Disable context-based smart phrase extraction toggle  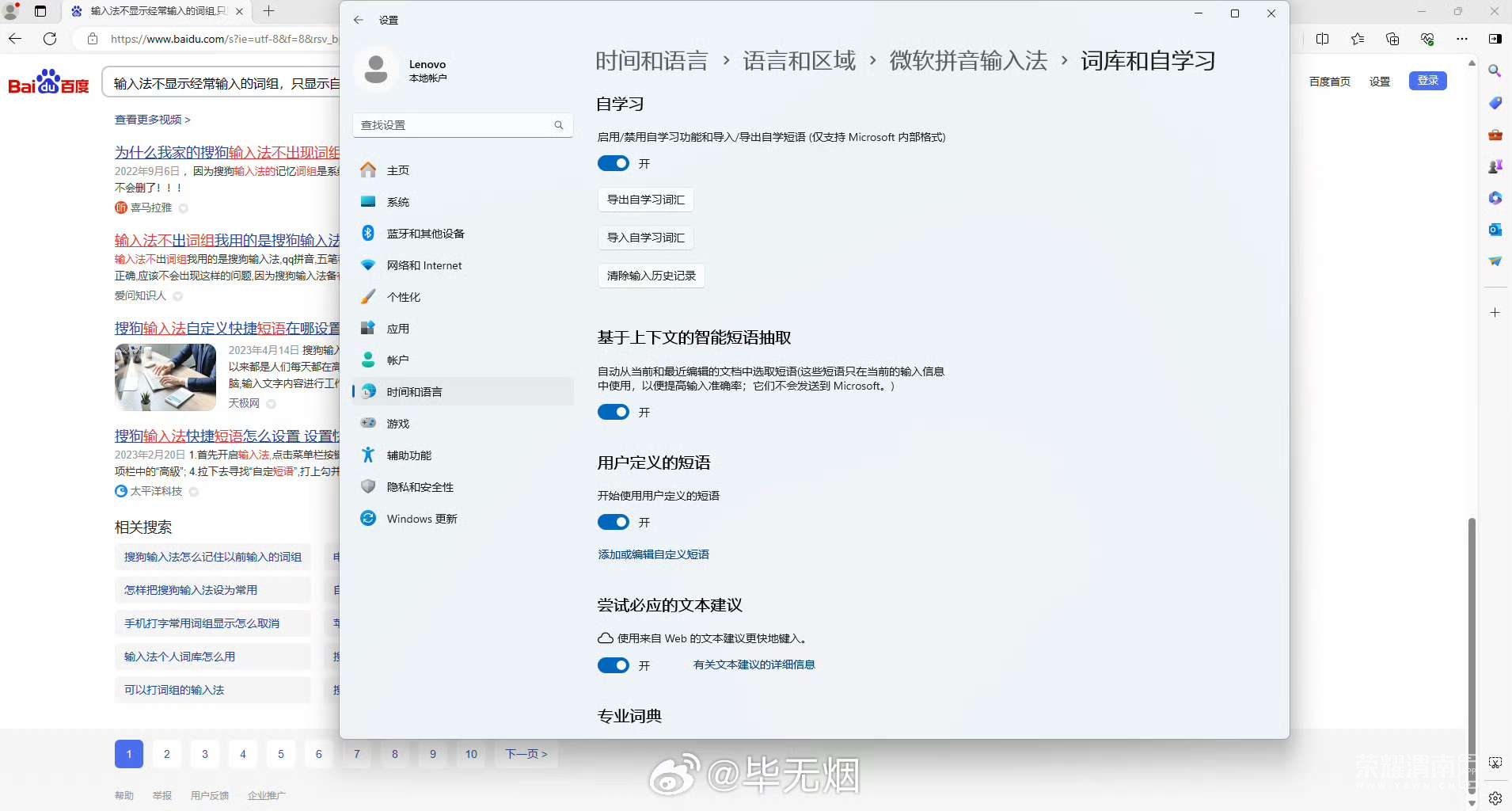(x=614, y=413)
